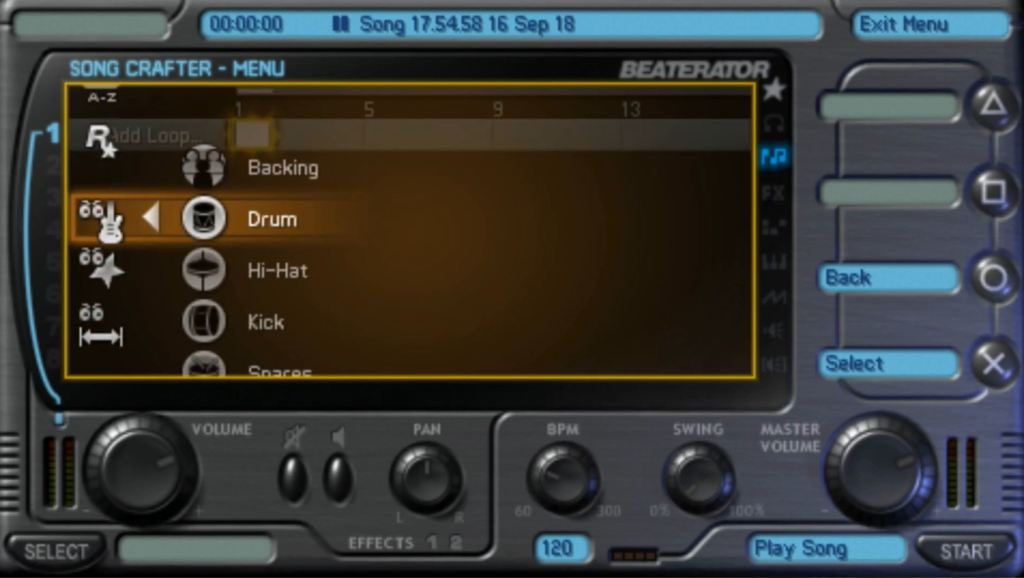
Task: Click the highlighted Add Loop grid cell
Action: click(x=252, y=135)
